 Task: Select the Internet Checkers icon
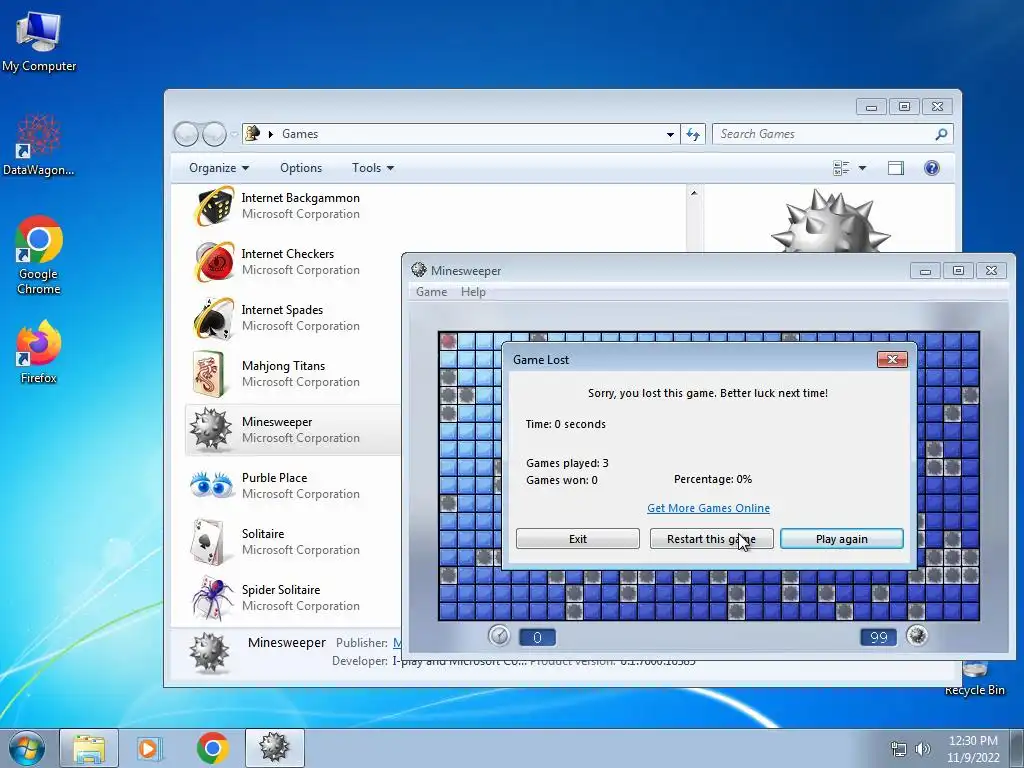click(x=214, y=262)
